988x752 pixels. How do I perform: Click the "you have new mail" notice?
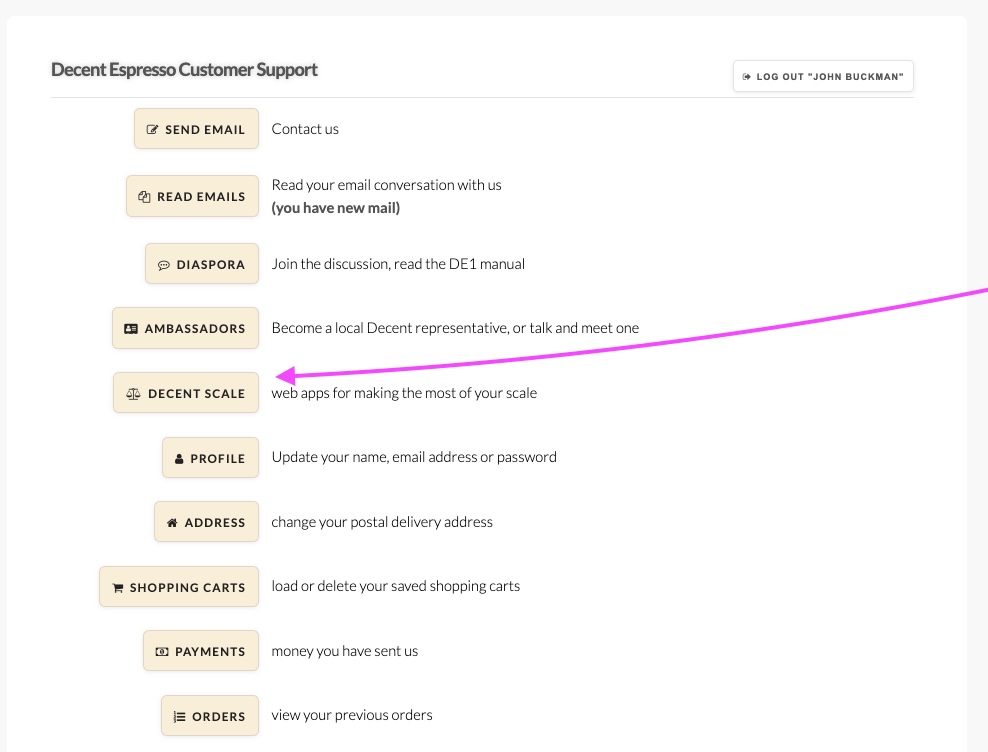pyautogui.click(x=336, y=208)
